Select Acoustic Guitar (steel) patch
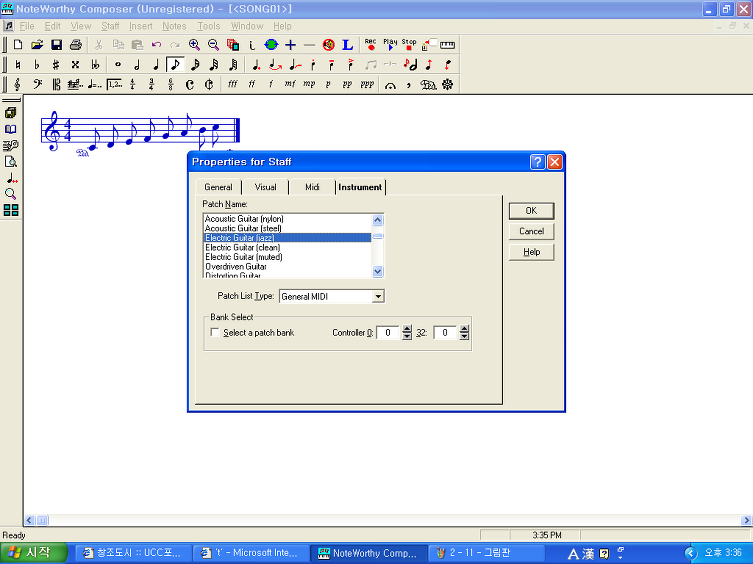 pos(287,229)
